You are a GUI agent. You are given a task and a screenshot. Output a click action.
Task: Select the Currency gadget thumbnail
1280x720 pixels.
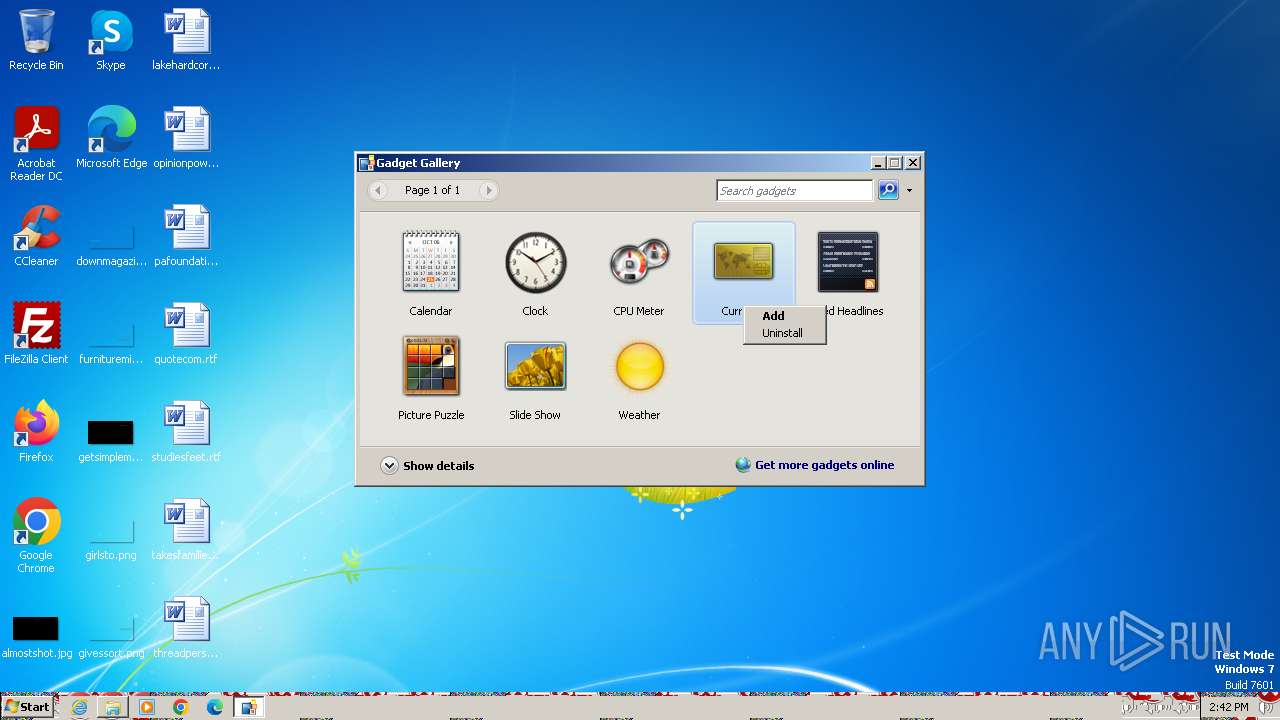pyautogui.click(x=743, y=262)
